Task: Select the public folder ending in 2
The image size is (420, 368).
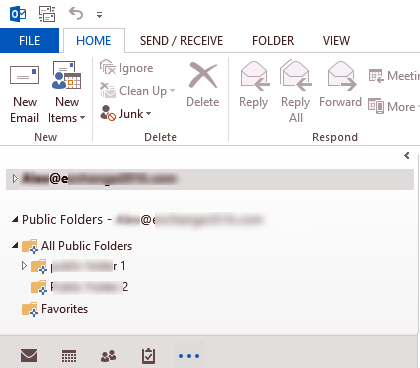Action: 79,287
